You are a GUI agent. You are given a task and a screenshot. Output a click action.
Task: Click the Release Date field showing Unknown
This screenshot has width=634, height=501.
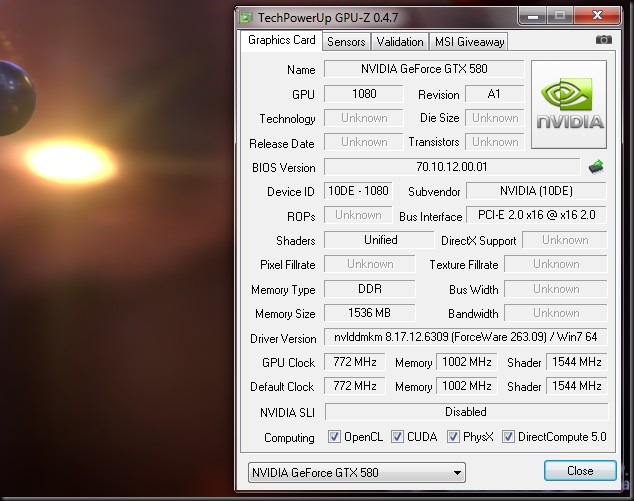coord(364,142)
